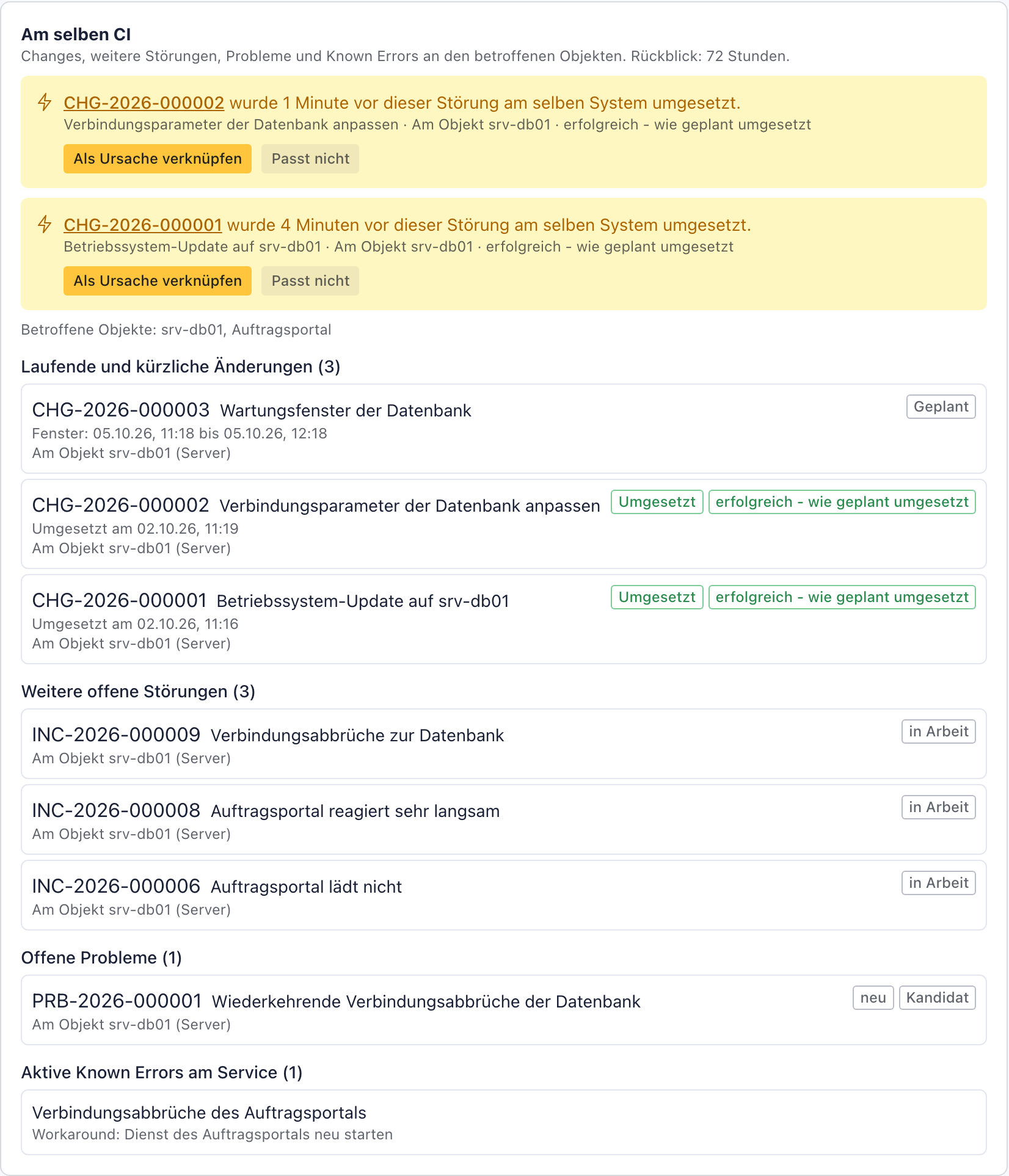This screenshot has width=1009, height=1176.
Task: Click the 'Fenster: 05.10.26, 11:18 bis 05.10.26, 12:18' text
Action: pos(180,434)
